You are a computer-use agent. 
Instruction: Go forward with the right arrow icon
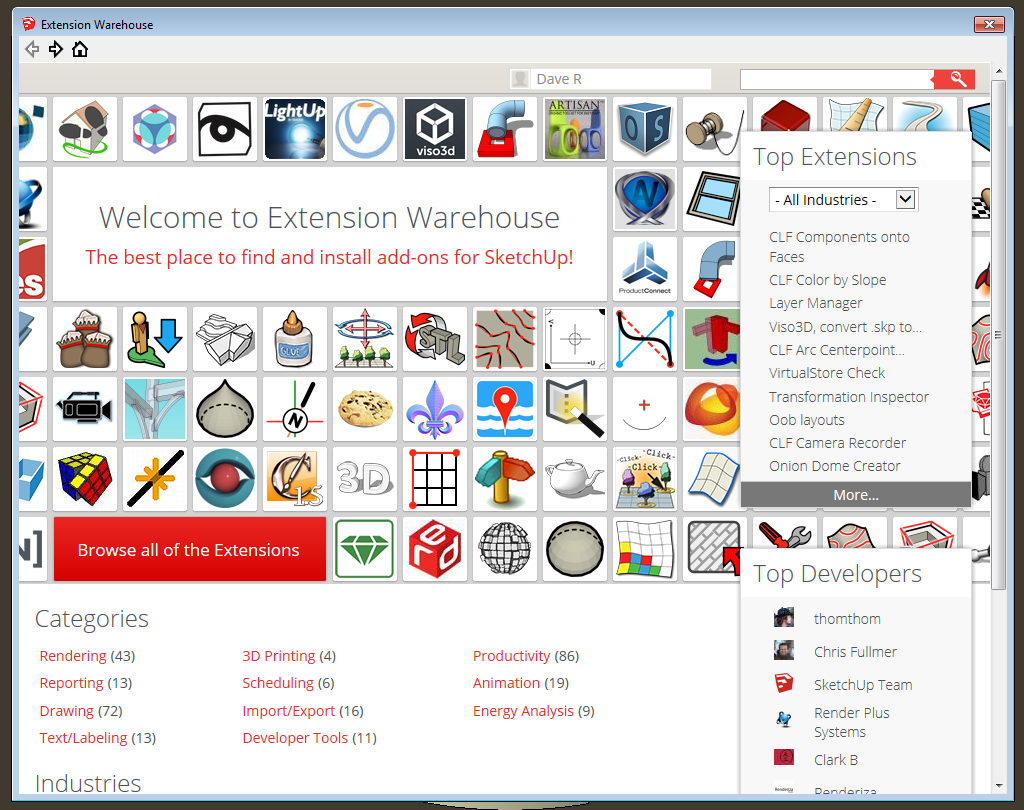(56, 50)
